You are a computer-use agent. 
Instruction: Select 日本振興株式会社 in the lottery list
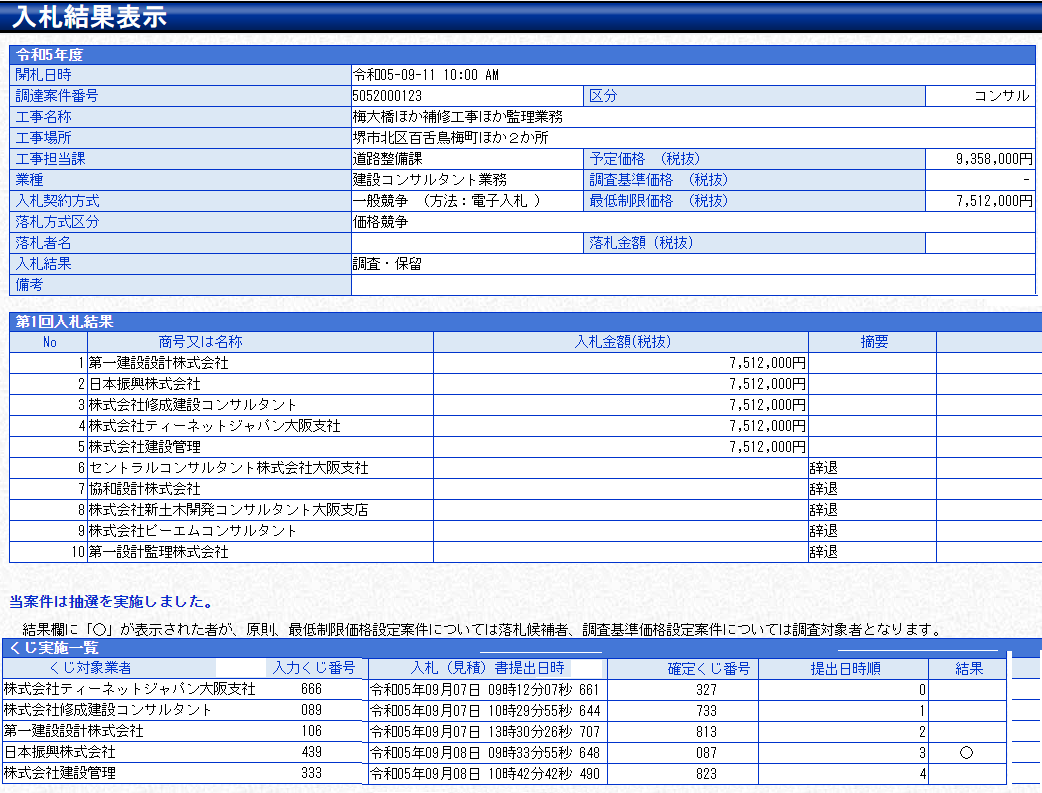click(x=60, y=752)
